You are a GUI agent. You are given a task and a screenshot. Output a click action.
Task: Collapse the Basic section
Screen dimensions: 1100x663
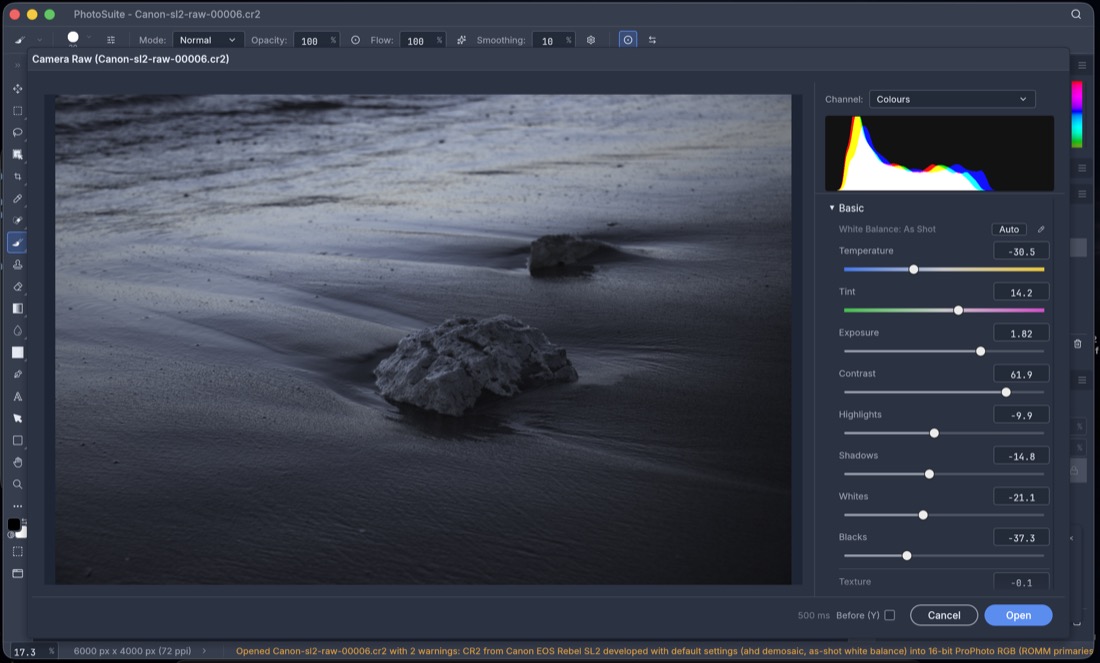click(832, 208)
